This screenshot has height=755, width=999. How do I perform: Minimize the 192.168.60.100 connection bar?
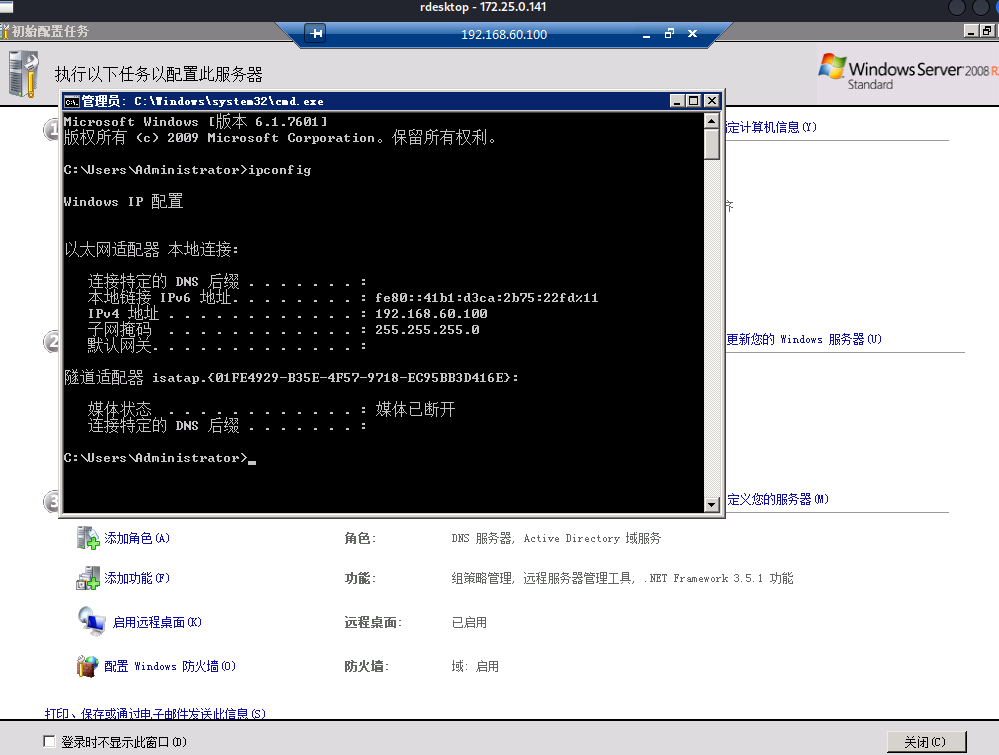click(646, 34)
